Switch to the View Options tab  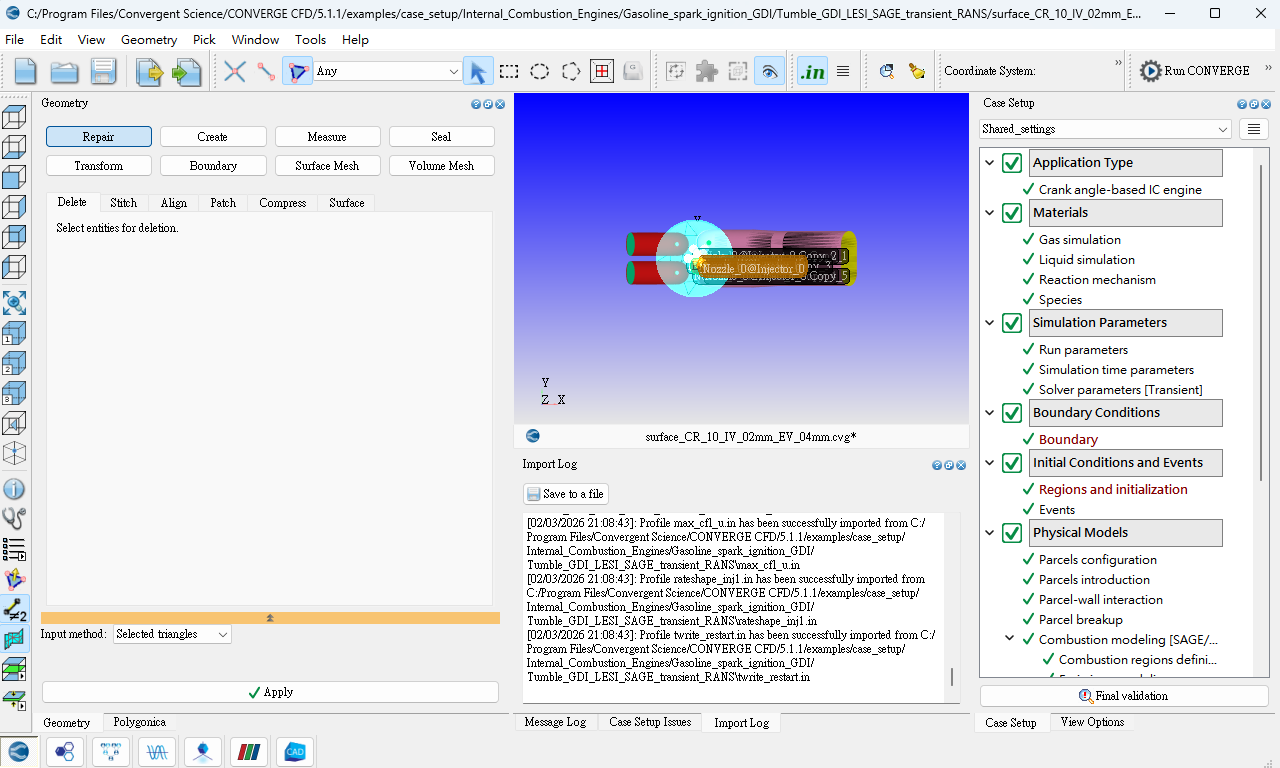1092,722
